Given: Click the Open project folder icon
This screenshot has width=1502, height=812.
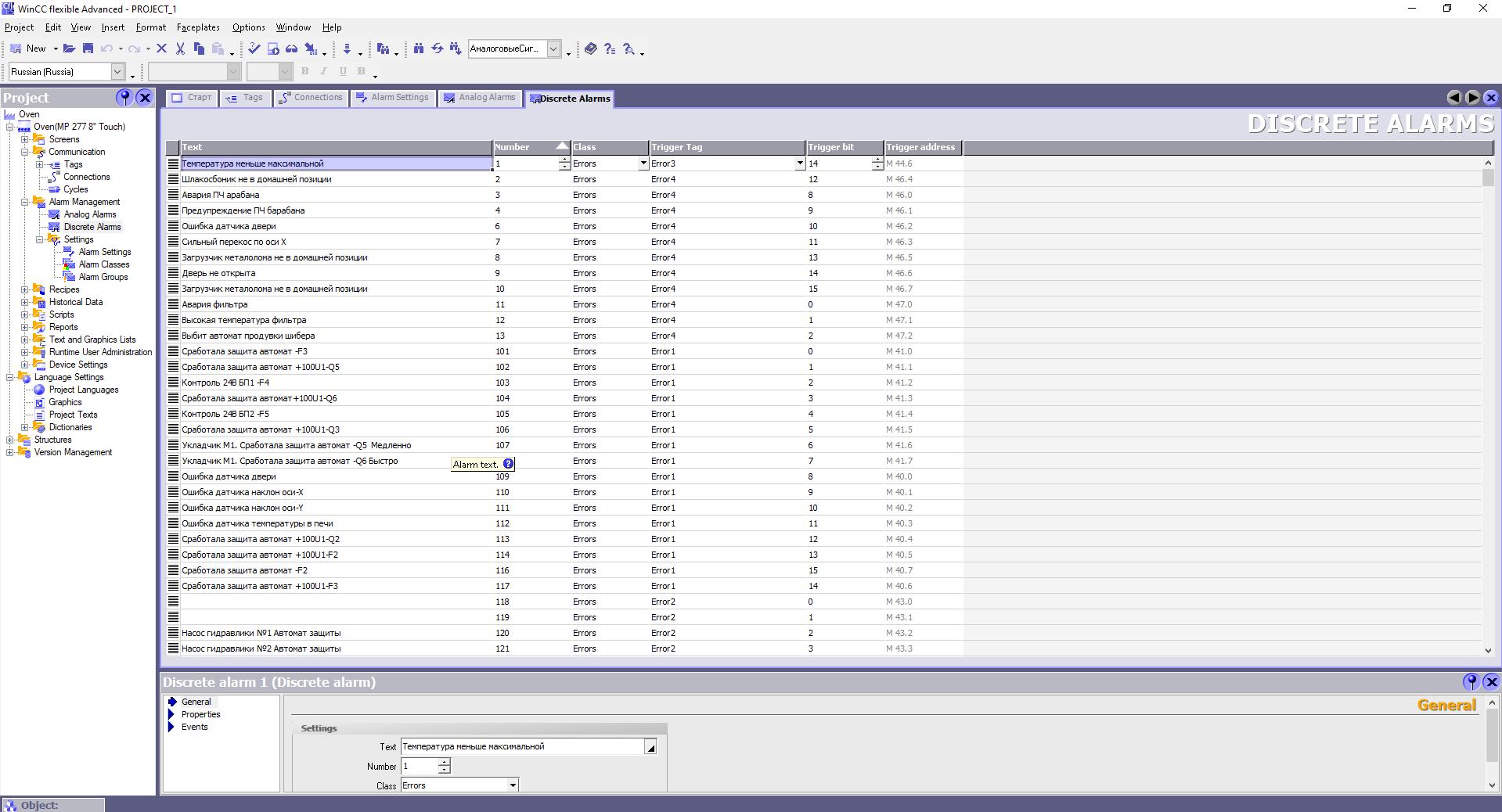Looking at the screenshot, I should [x=69, y=49].
